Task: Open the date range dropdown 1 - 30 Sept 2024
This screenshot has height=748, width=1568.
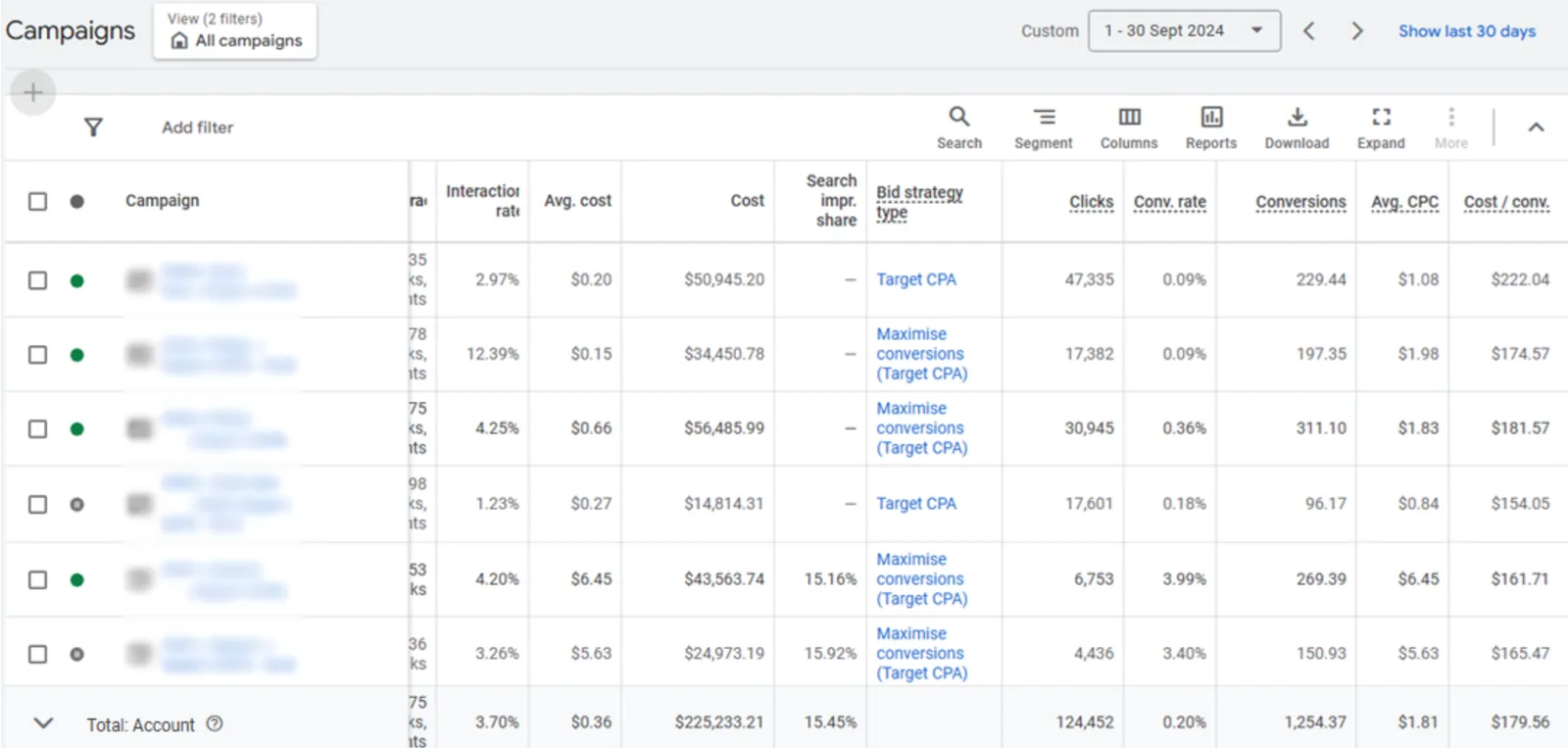Action: [x=1184, y=31]
